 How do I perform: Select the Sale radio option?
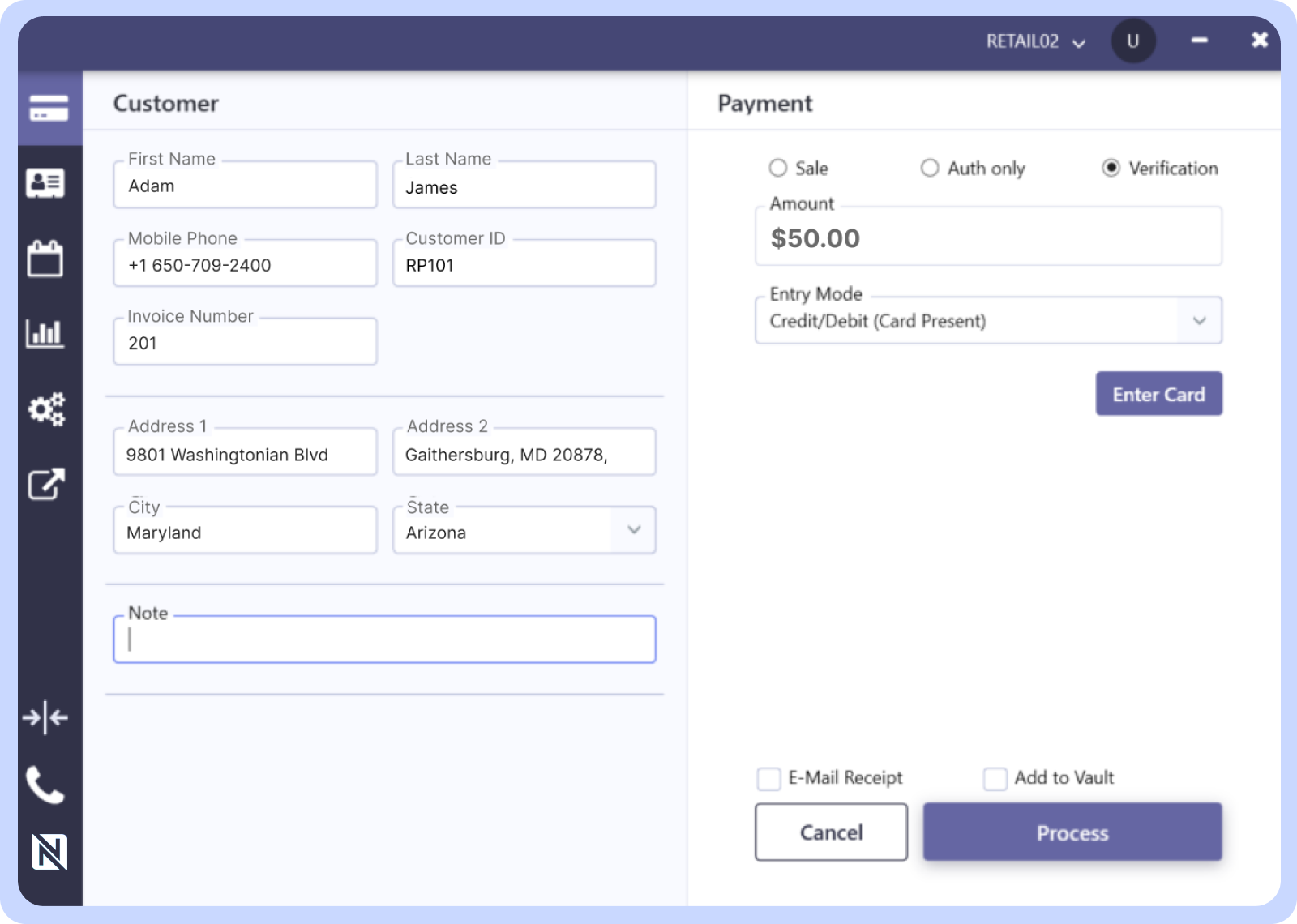[778, 168]
